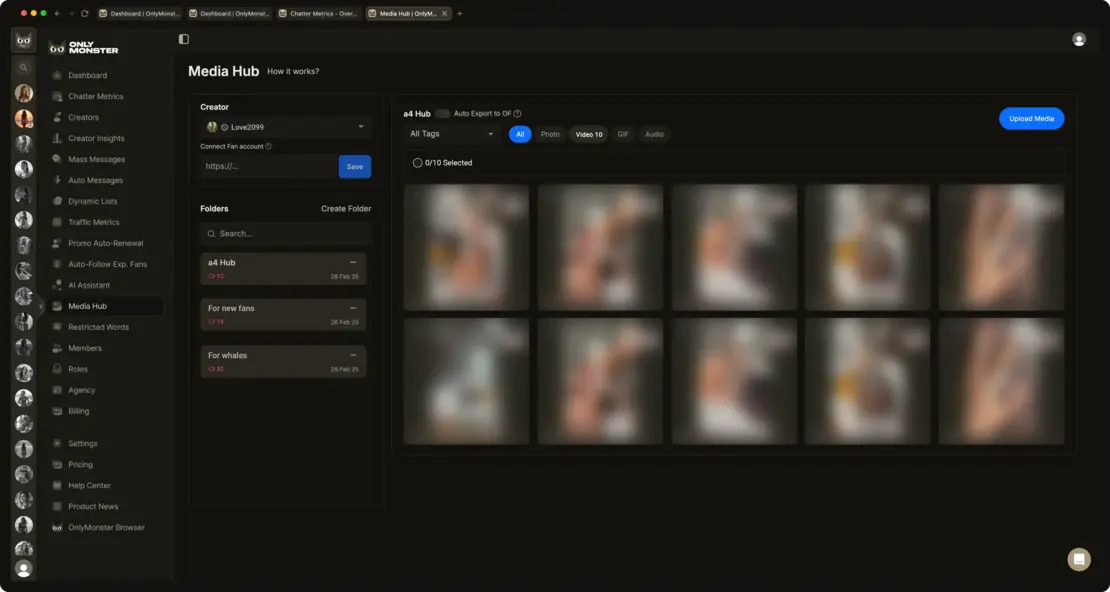Click the folder Search field
Viewport: 1110px width, 592px height.
pos(285,234)
